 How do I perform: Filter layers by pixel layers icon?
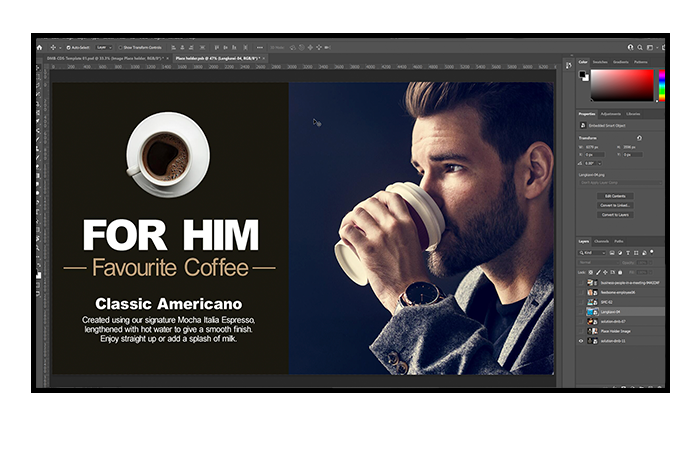[612, 253]
